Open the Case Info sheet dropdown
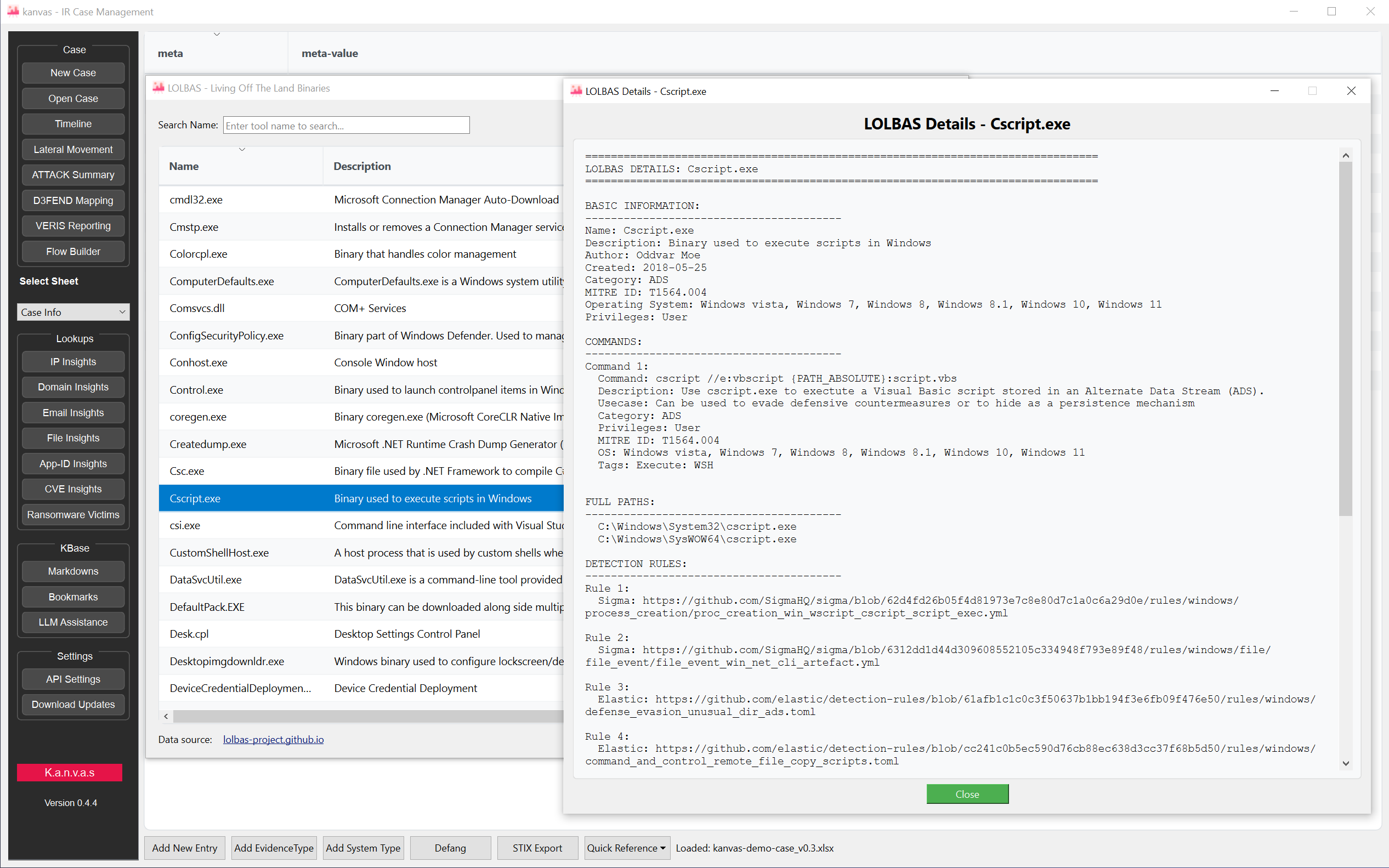This screenshot has width=1389, height=868. [73, 313]
